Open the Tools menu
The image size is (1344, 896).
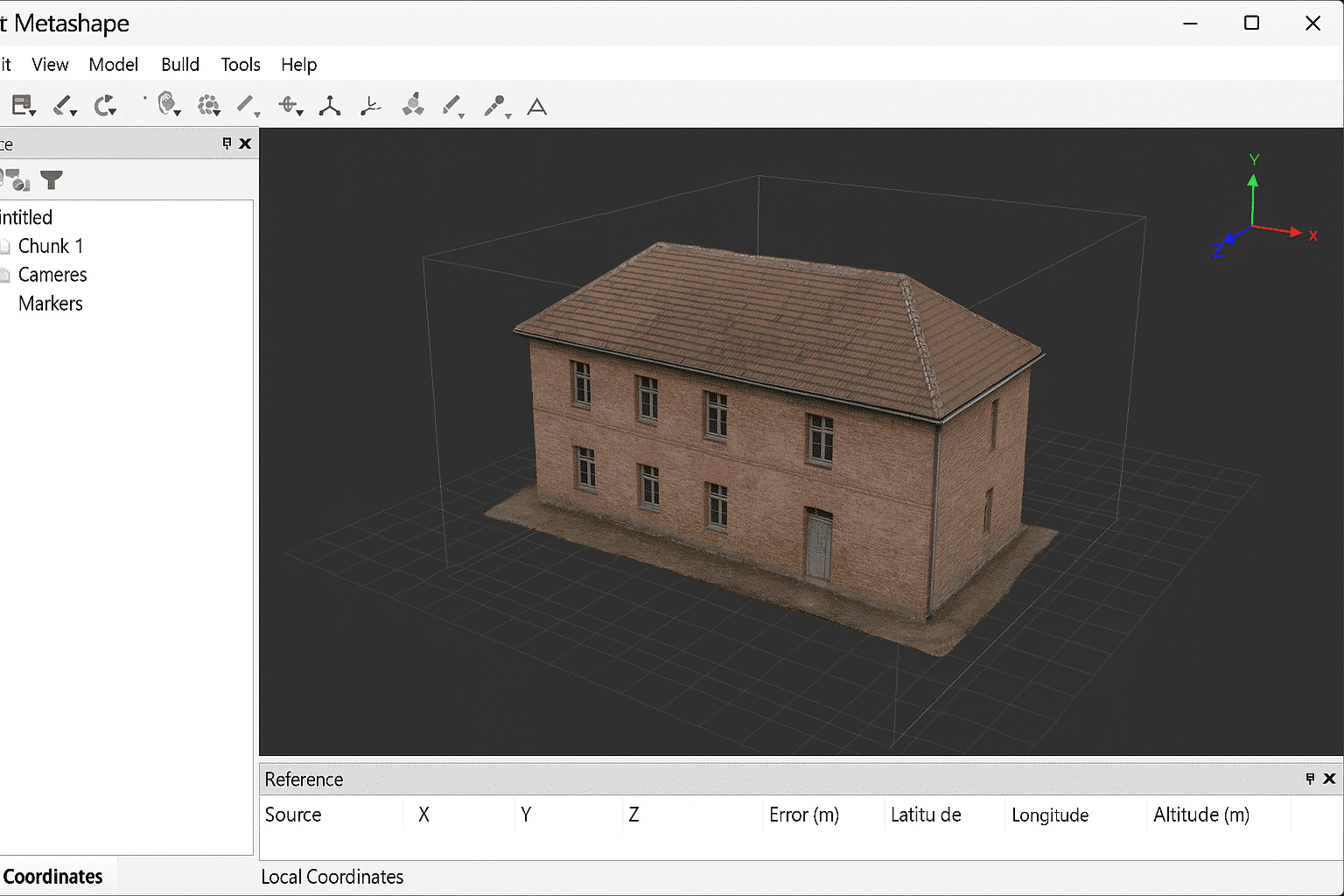coord(241,65)
